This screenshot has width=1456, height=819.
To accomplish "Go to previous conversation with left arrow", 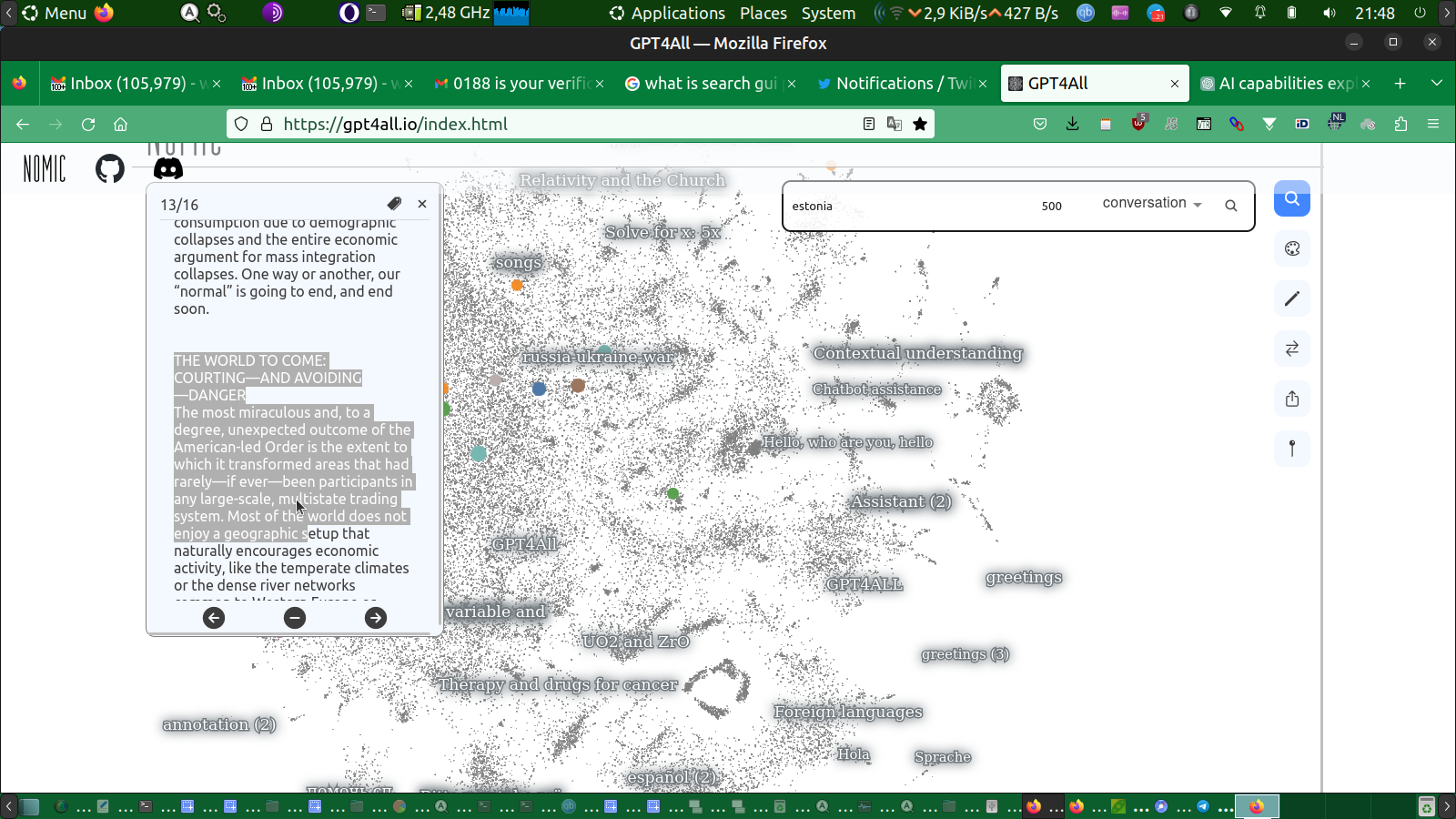I will click(x=214, y=618).
